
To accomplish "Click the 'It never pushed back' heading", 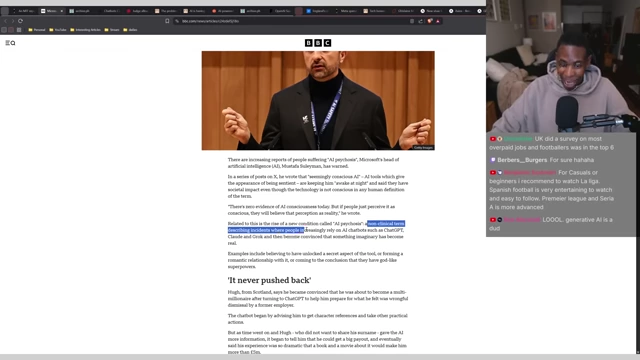I will pos(269,280).
